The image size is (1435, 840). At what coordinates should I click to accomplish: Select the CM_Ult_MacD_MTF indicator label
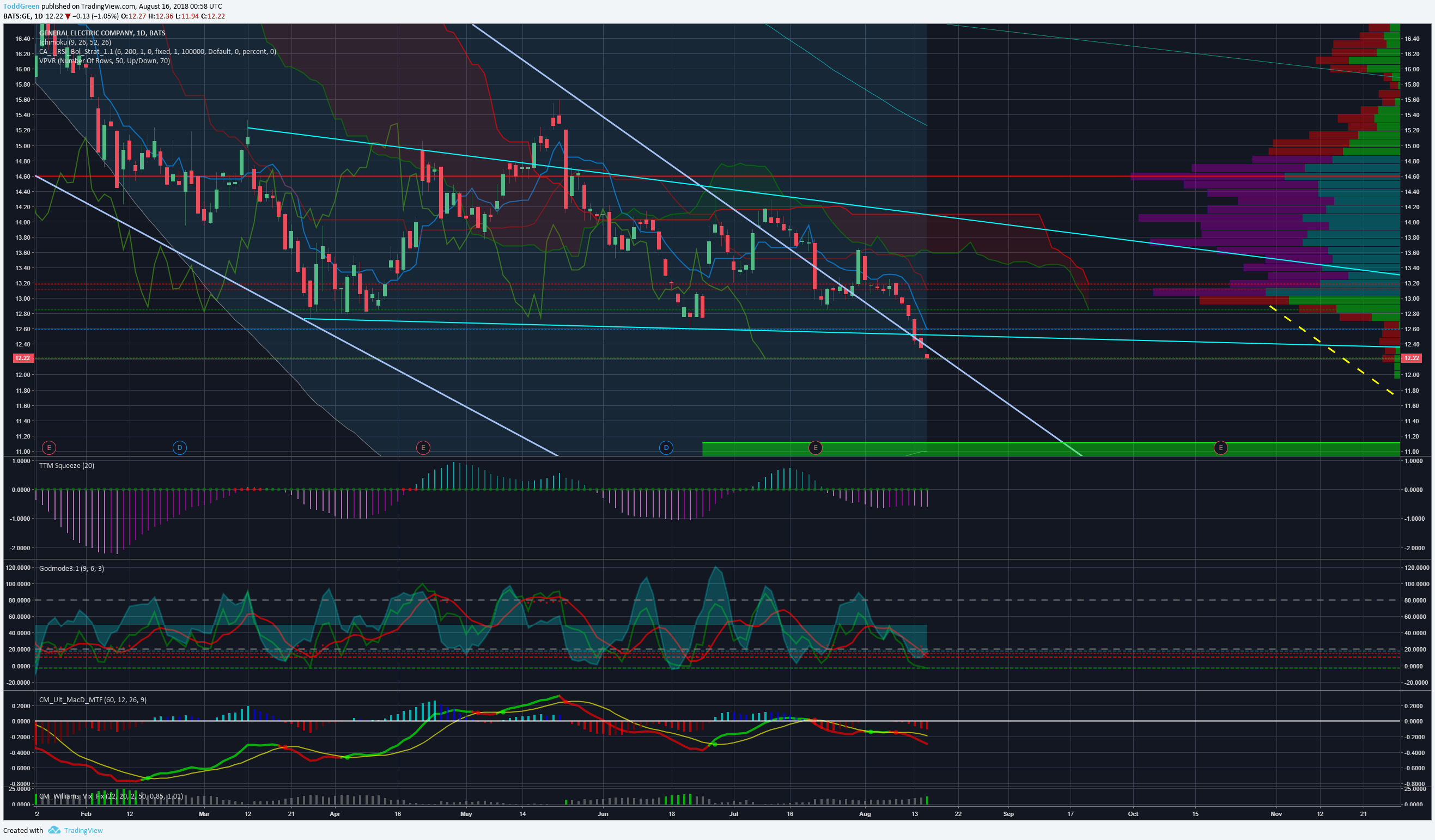(93, 699)
